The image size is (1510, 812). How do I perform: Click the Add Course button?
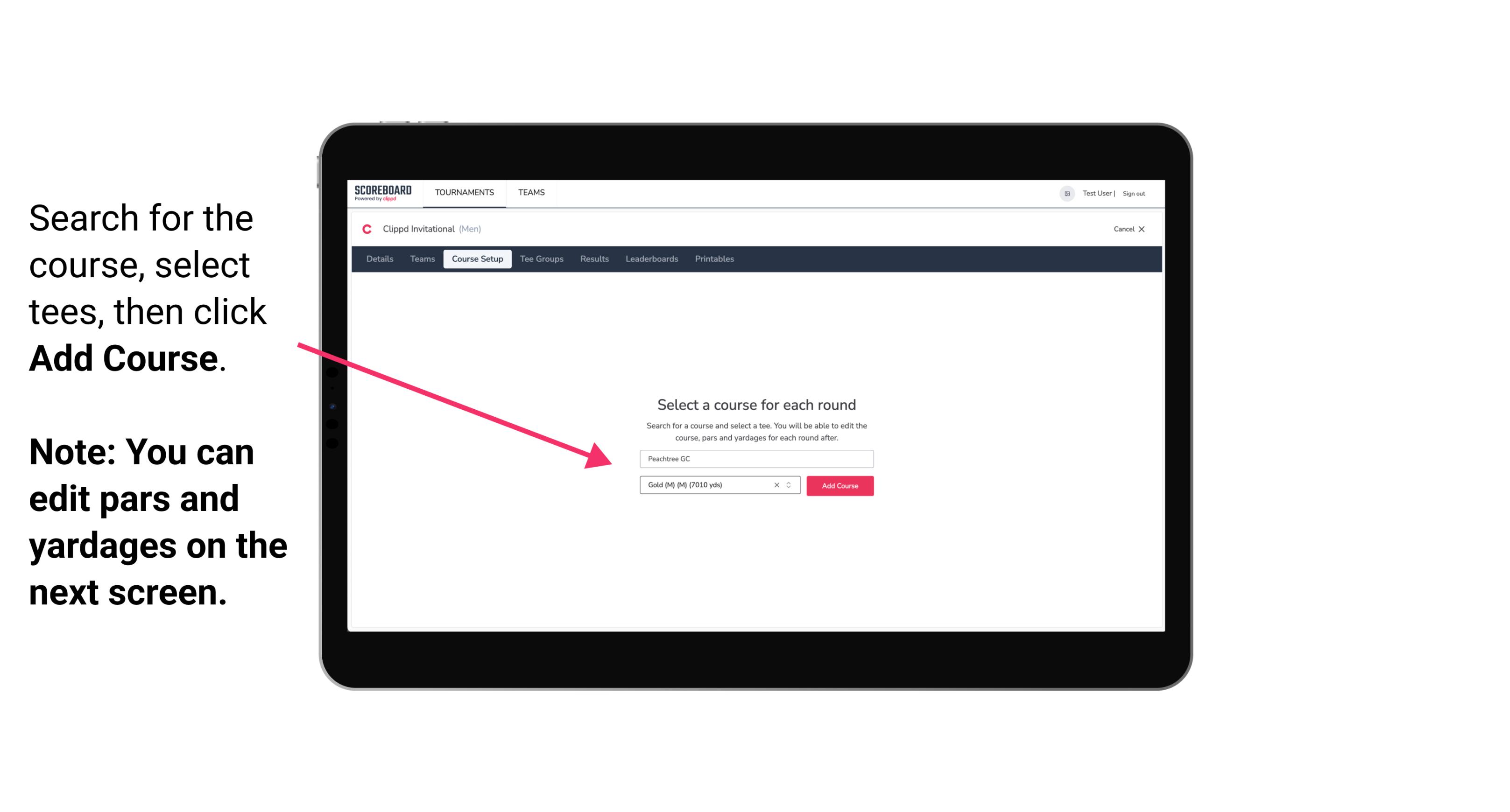[x=839, y=486]
